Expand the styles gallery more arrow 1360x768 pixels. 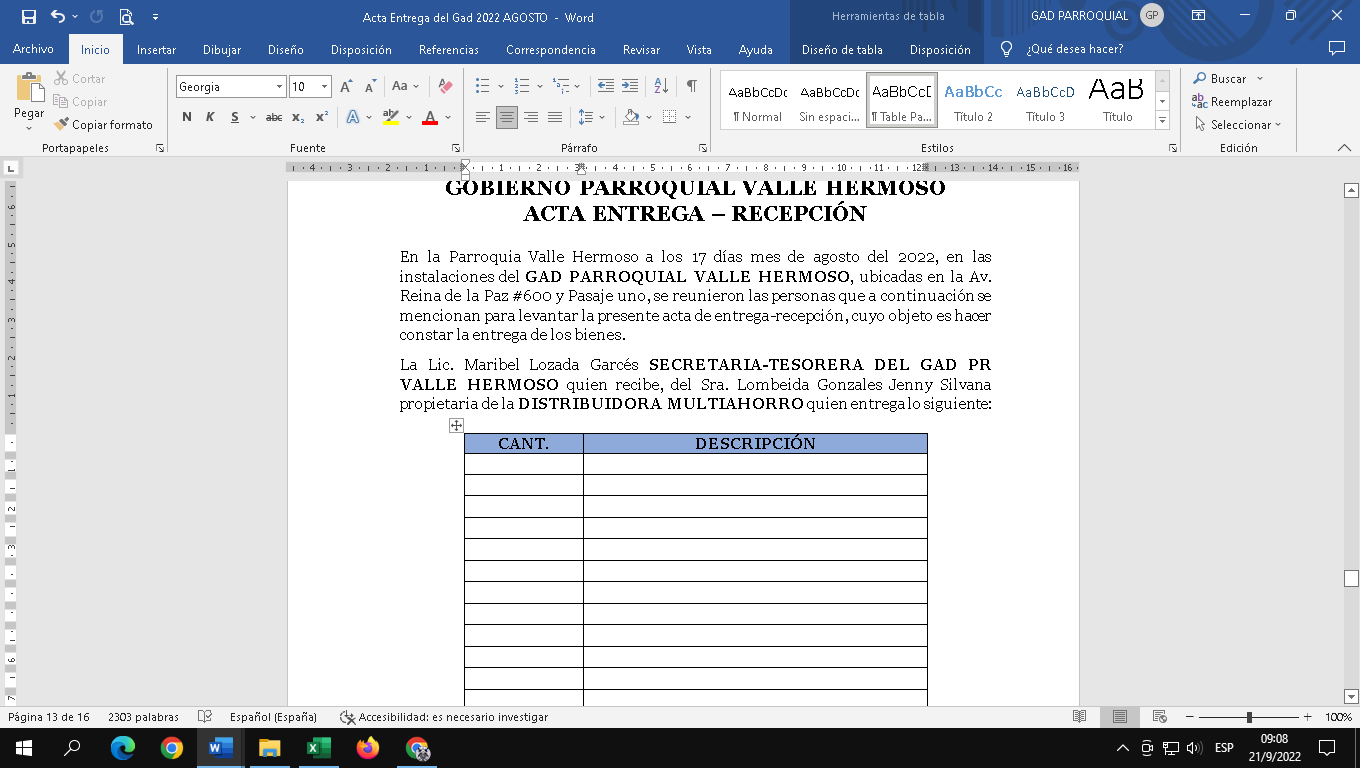pyautogui.click(x=1162, y=121)
